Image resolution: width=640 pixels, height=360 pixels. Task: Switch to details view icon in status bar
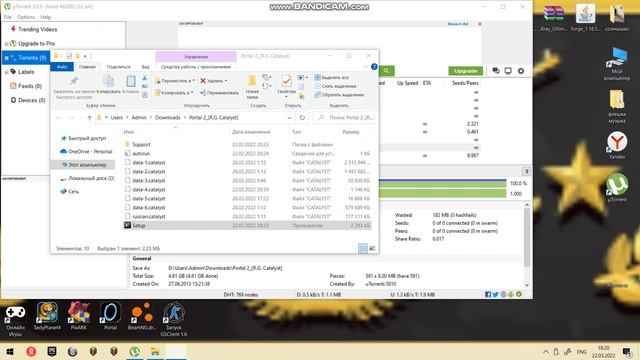coord(362,248)
